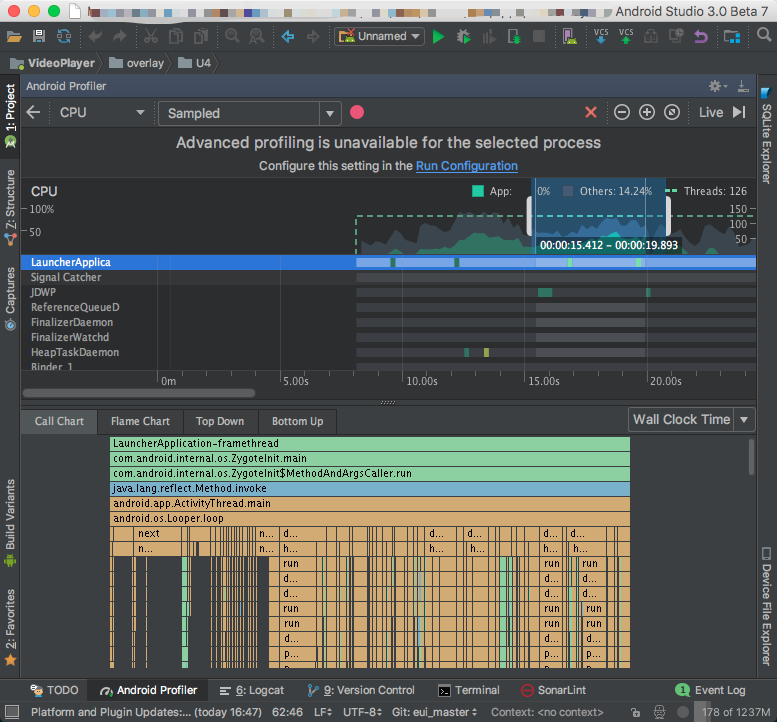The height and width of the screenshot is (722, 777).
Task: Click the Cut scissors icon
Action: (151, 36)
